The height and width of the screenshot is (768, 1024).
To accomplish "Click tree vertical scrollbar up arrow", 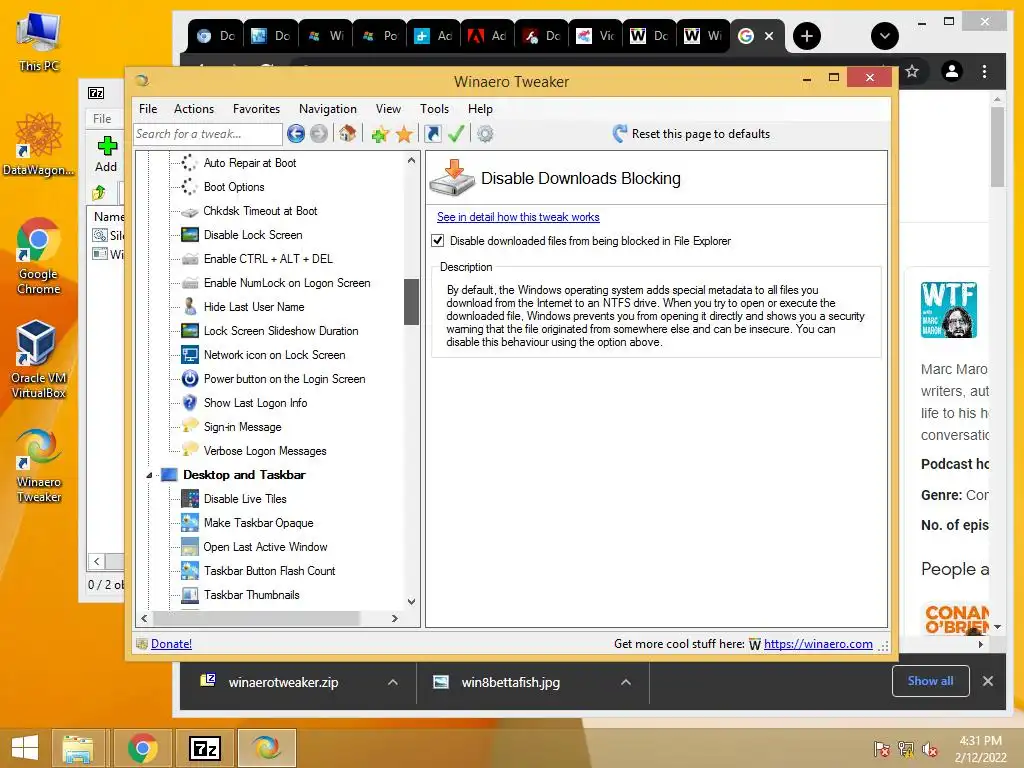I will coord(411,160).
